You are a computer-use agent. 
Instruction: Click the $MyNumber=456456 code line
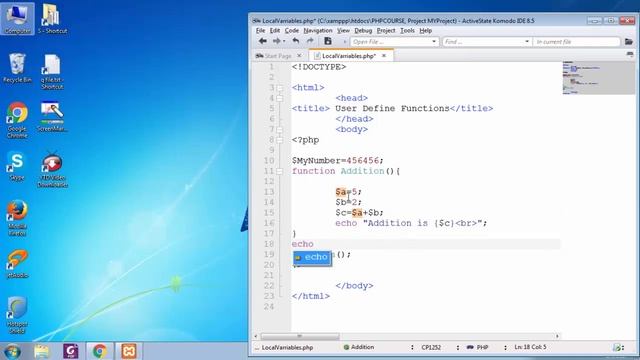click(x=338, y=161)
